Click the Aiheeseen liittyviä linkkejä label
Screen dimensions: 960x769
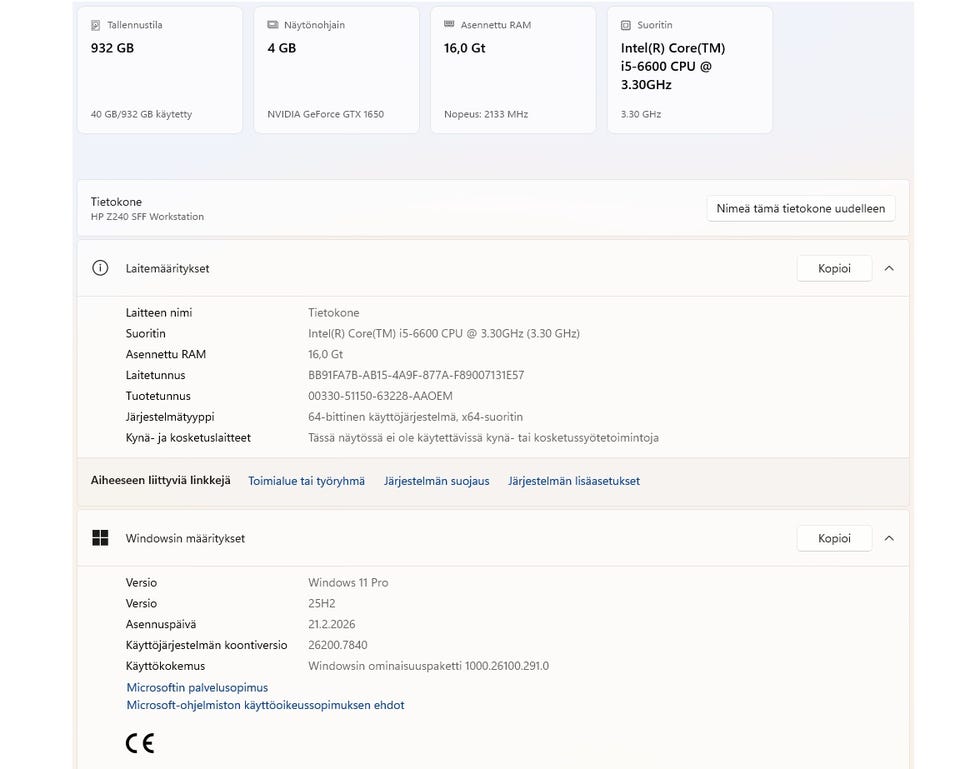[160, 481]
